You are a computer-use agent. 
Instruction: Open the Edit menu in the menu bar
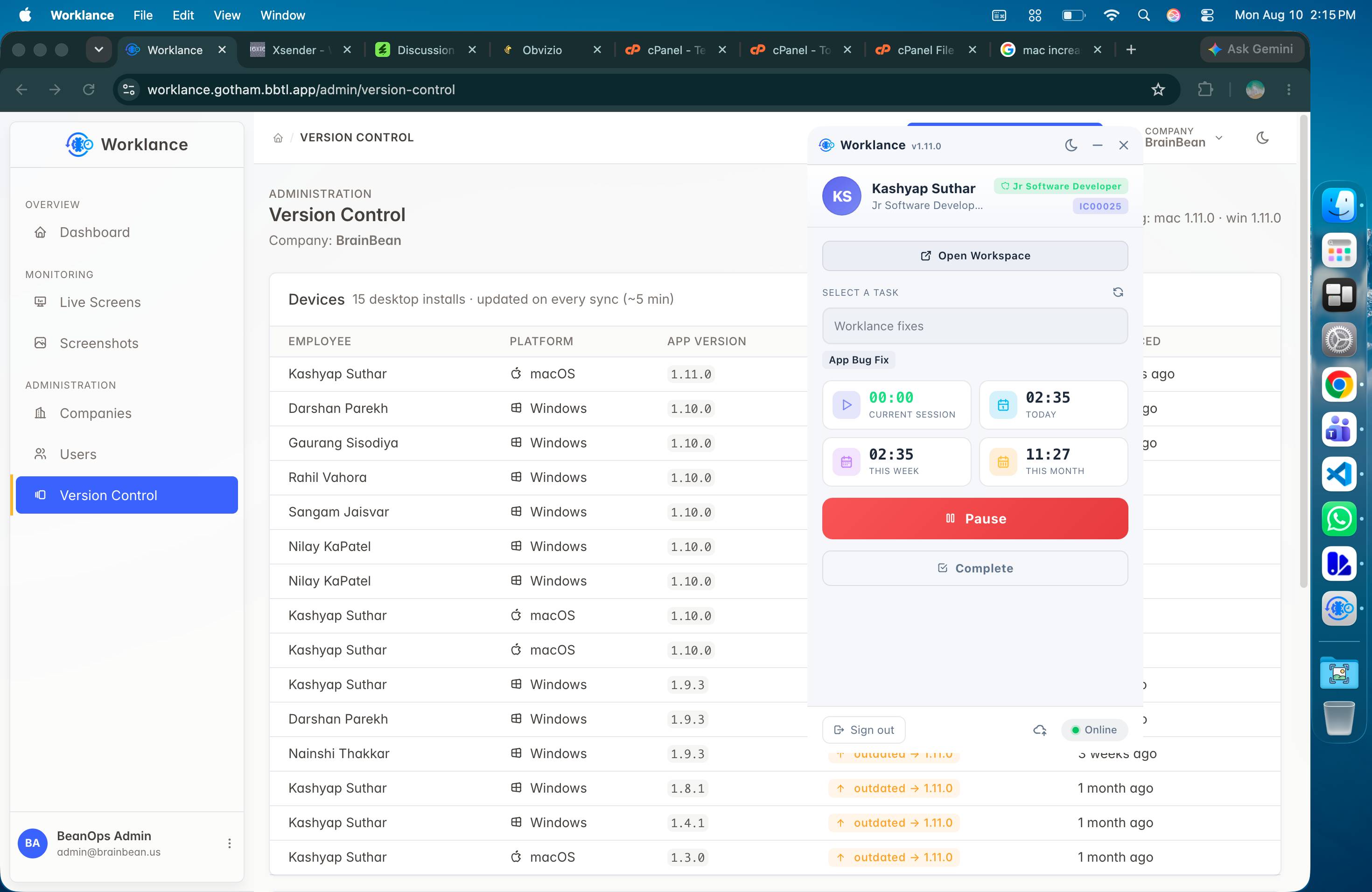[183, 15]
